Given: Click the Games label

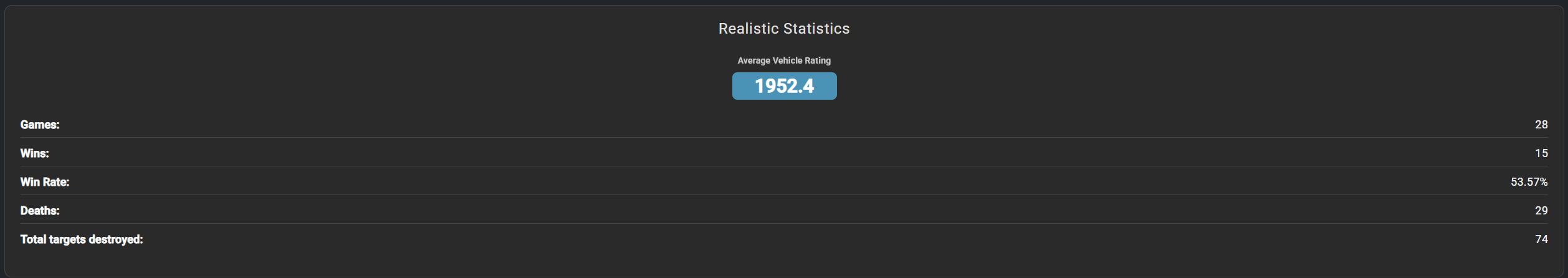Looking at the screenshot, I should (40, 125).
